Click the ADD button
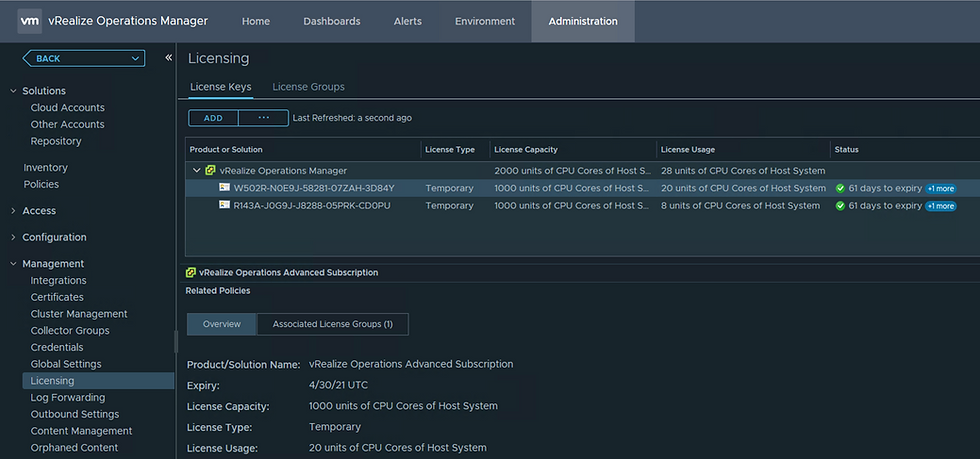This screenshot has width=980, height=459. pyautogui.click(x=213, y=118)
